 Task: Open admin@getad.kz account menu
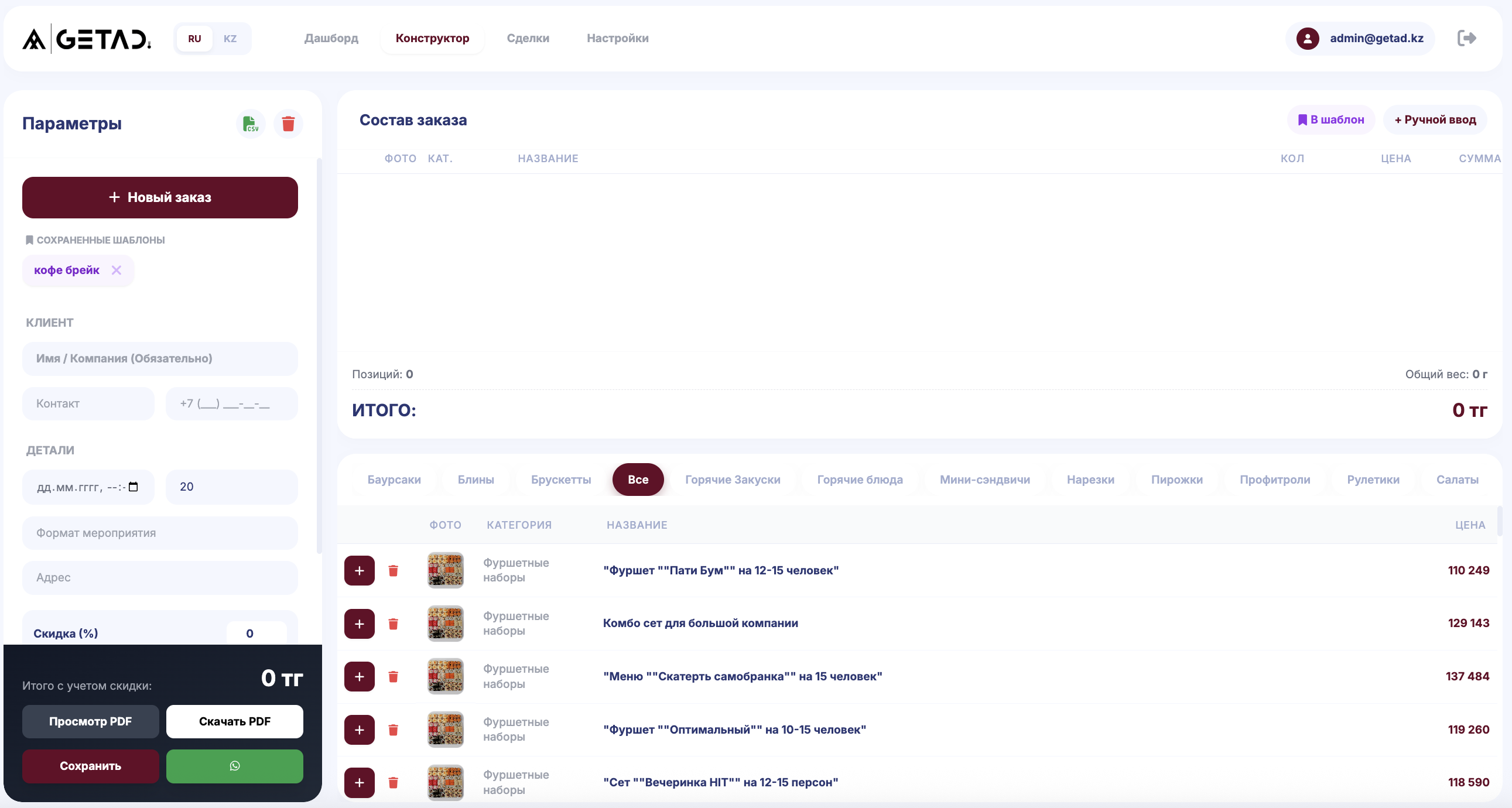point(1376,39)
